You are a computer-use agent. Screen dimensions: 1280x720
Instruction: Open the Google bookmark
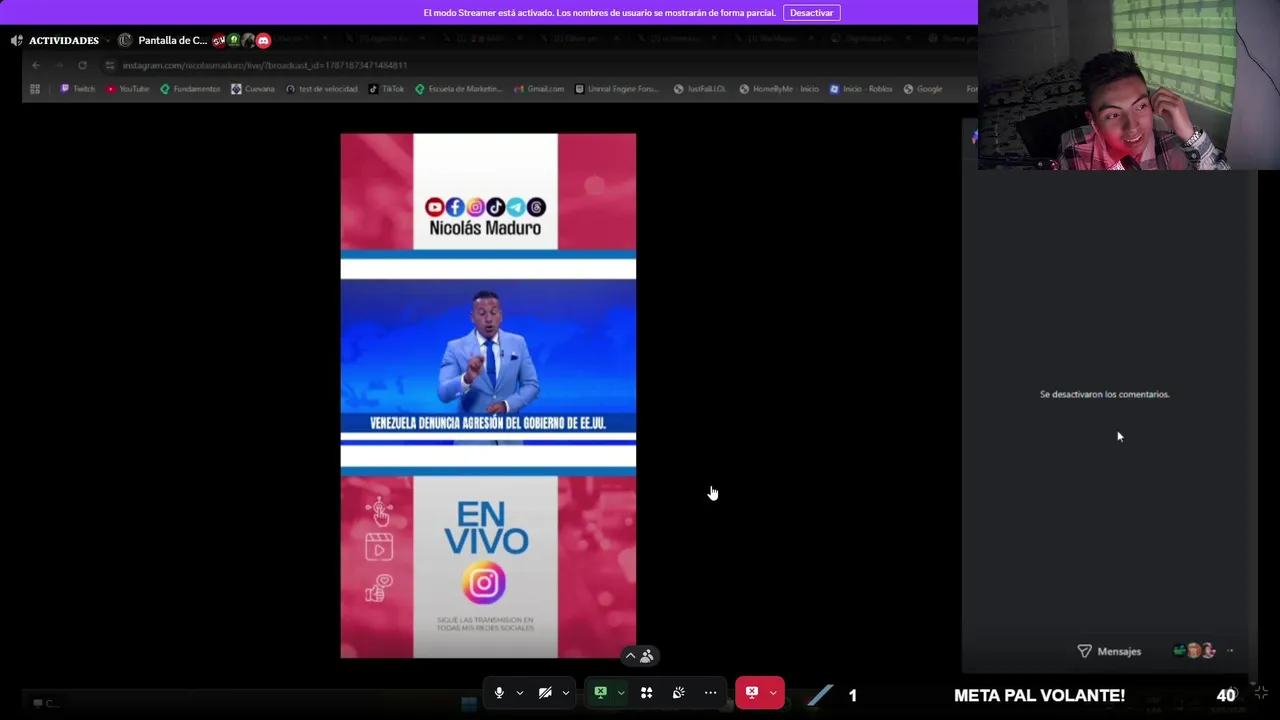tap(923, 89)
